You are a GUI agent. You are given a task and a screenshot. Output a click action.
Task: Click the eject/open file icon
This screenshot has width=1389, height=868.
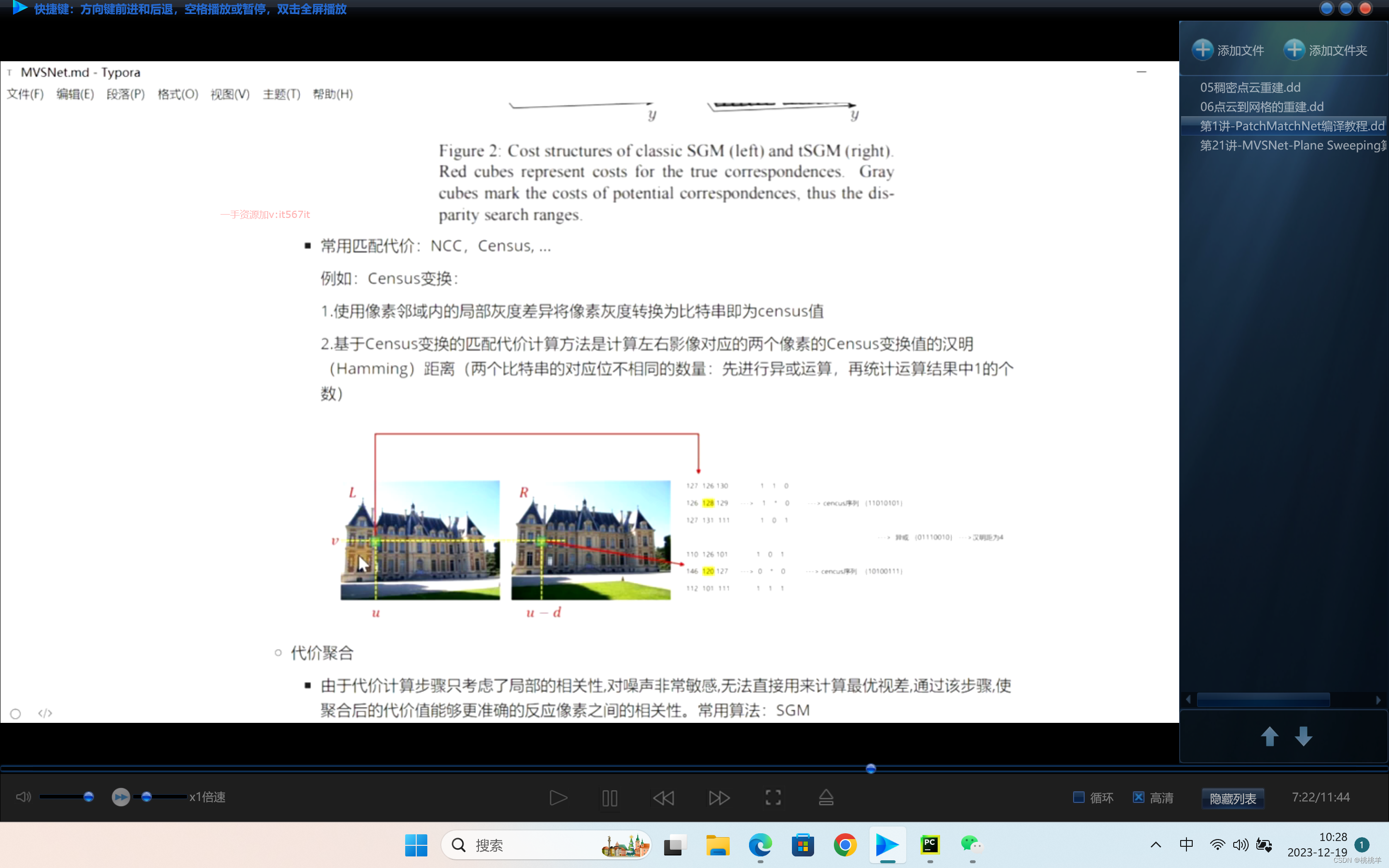[826, 798]
